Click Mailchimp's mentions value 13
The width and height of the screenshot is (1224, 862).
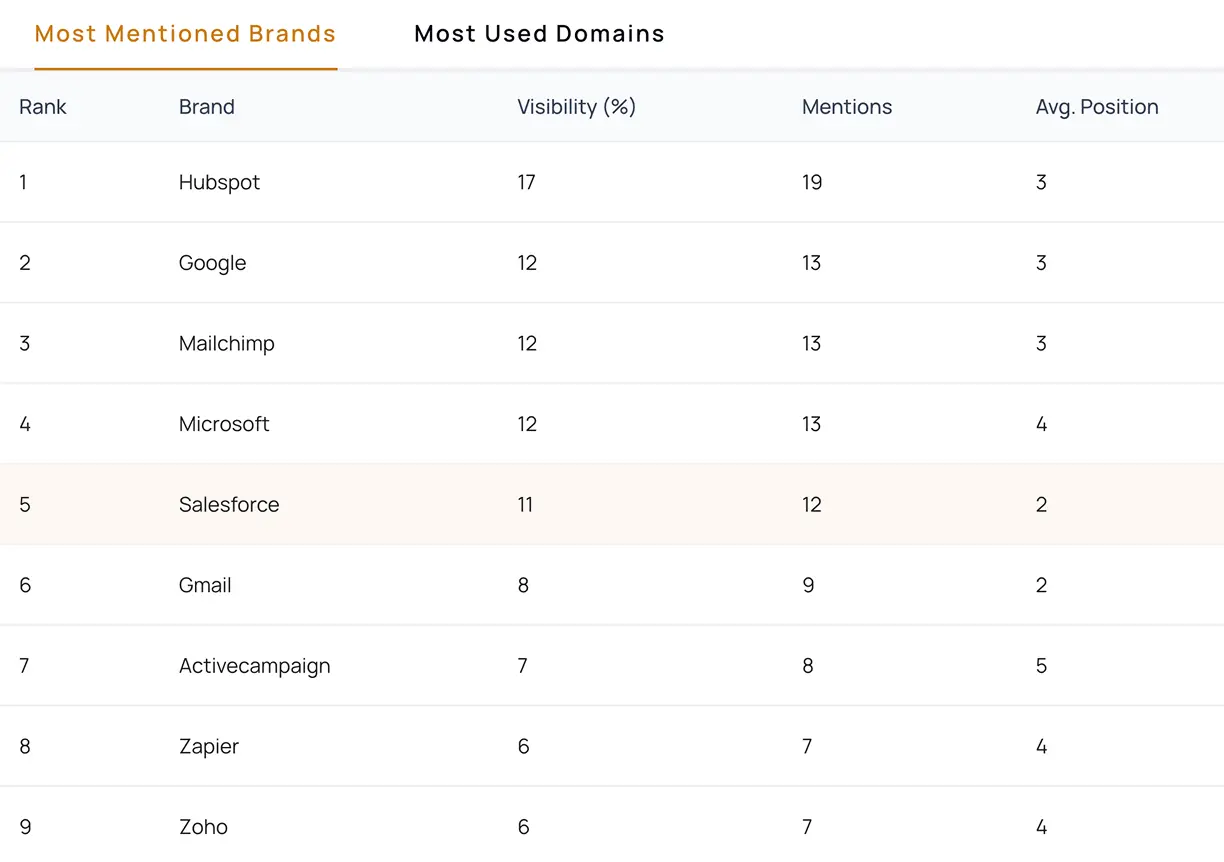point(812,343)
